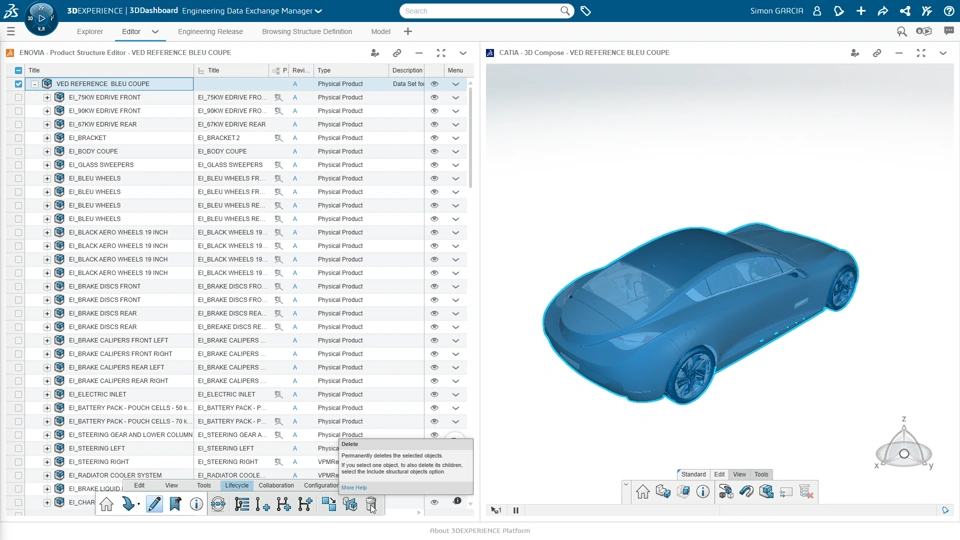Click the database with red X icon in CATIA
This screenshot has height=540, width=960.
tap(806, 492)
